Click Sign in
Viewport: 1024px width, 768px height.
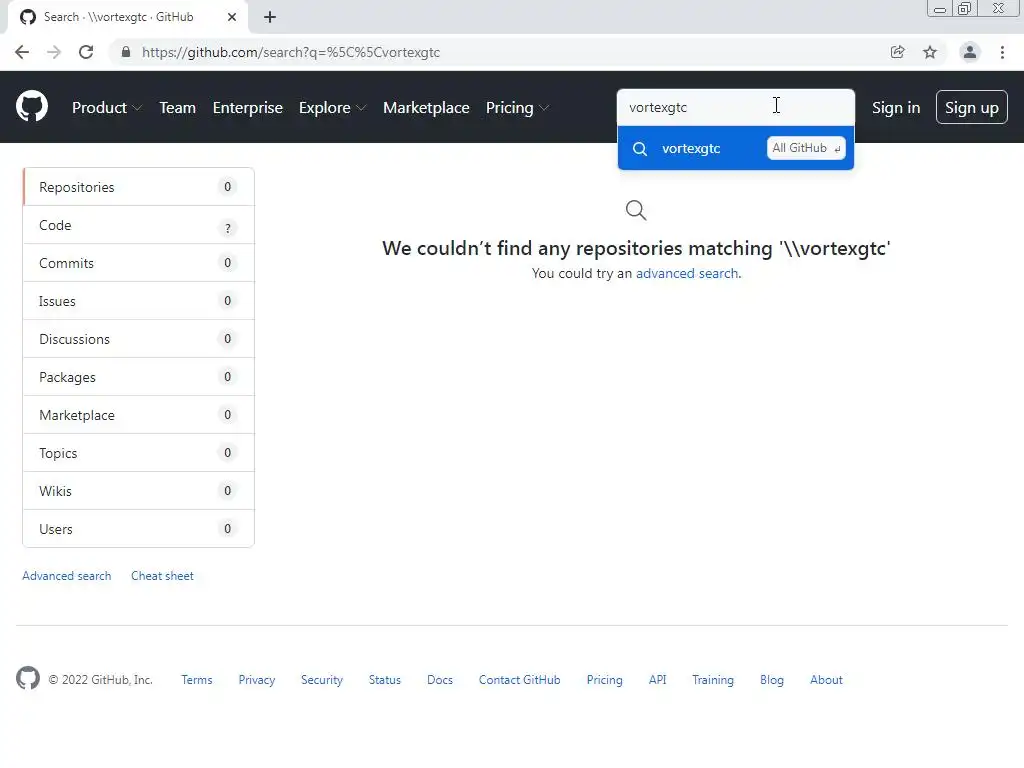(895, 108)
